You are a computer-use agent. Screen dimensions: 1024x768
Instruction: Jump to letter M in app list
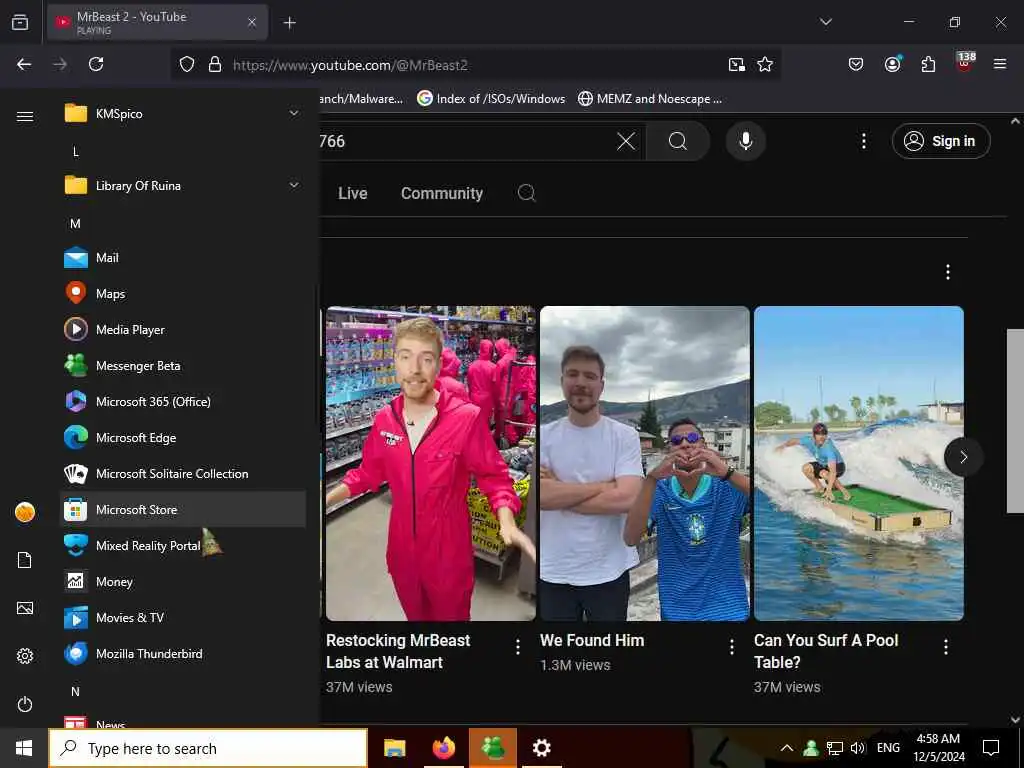[x=75, y=223]
